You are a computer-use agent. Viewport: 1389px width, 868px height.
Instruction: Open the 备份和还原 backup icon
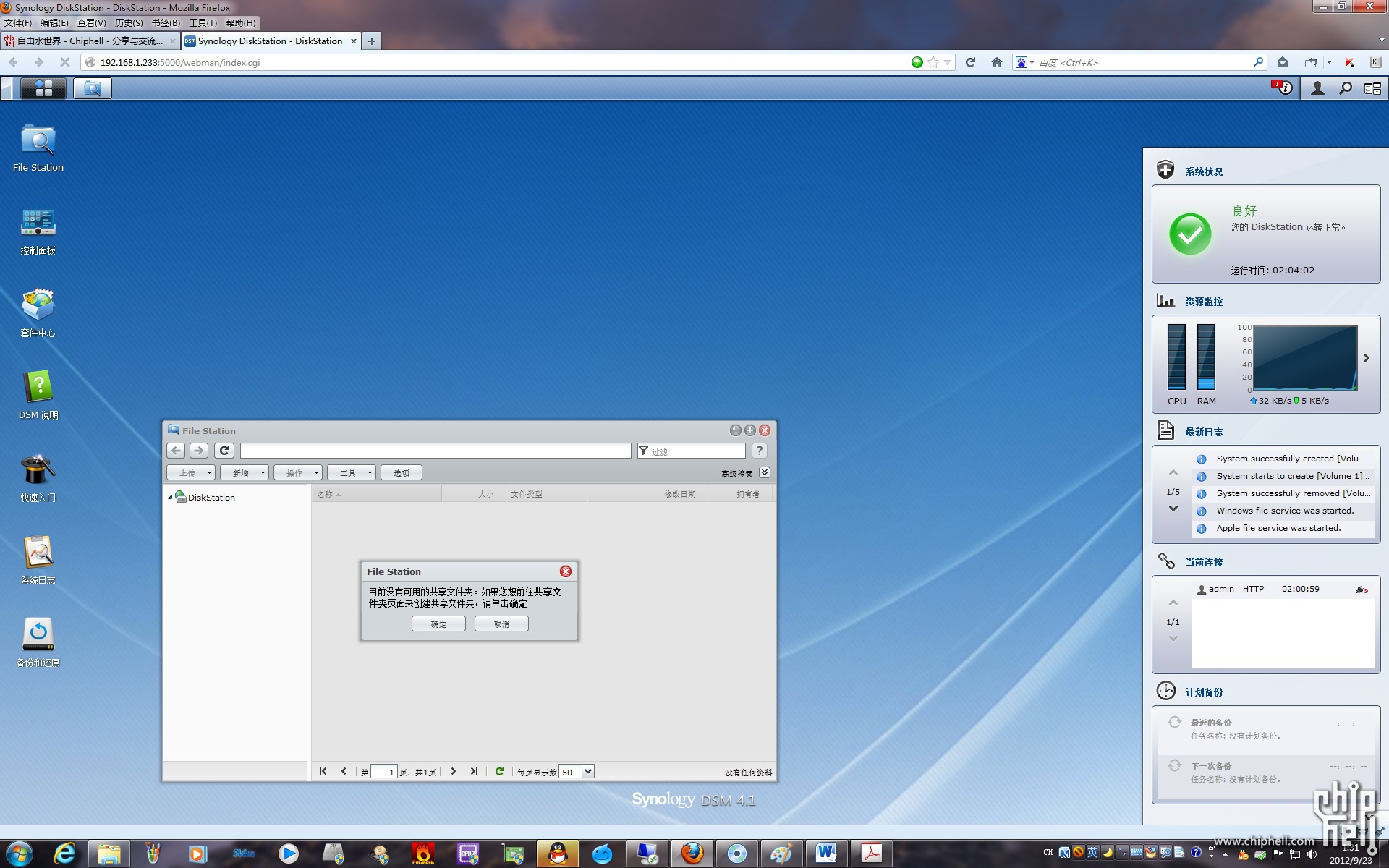38,642
